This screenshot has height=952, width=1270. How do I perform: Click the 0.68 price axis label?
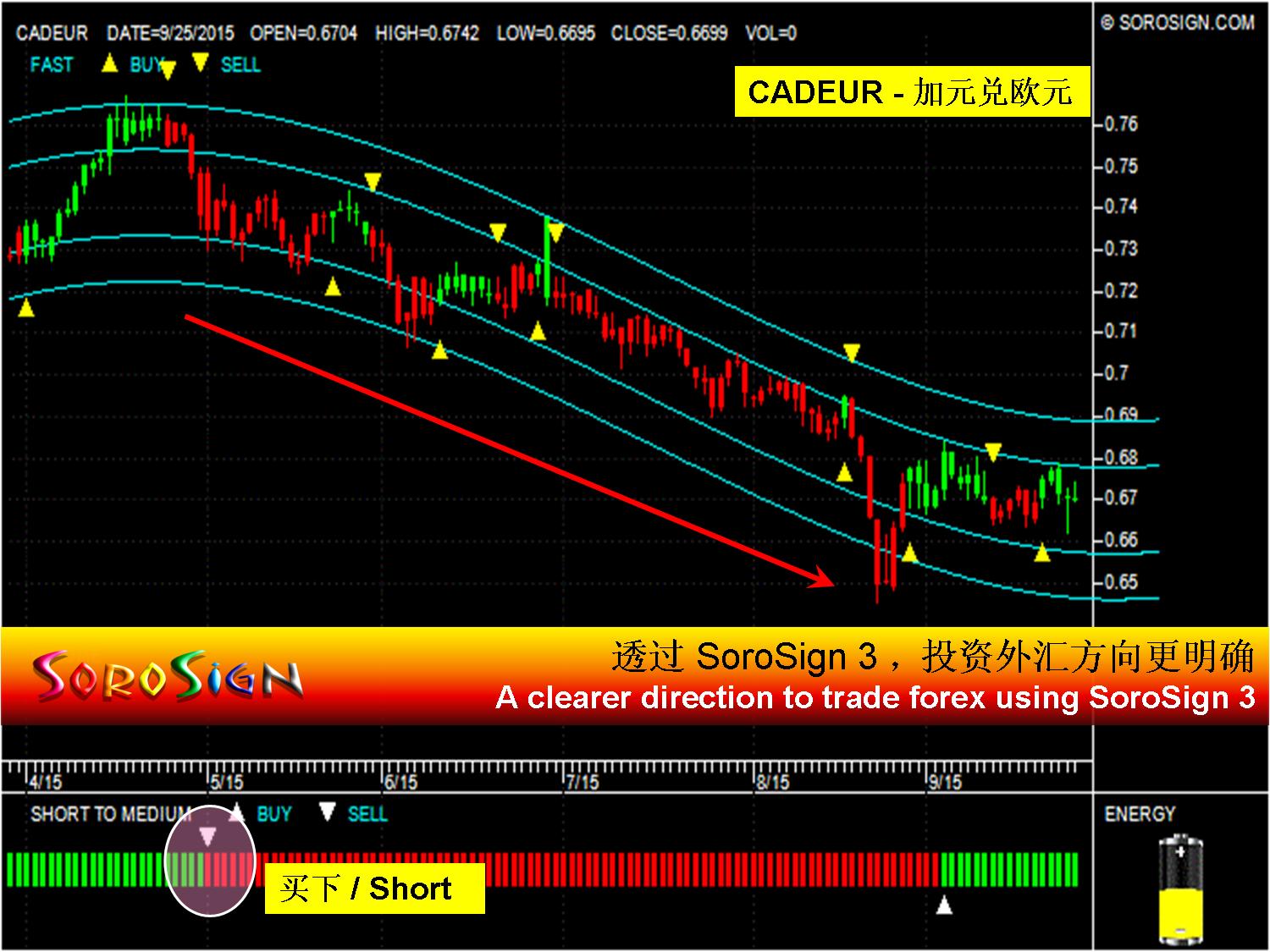pos(1121,457)
